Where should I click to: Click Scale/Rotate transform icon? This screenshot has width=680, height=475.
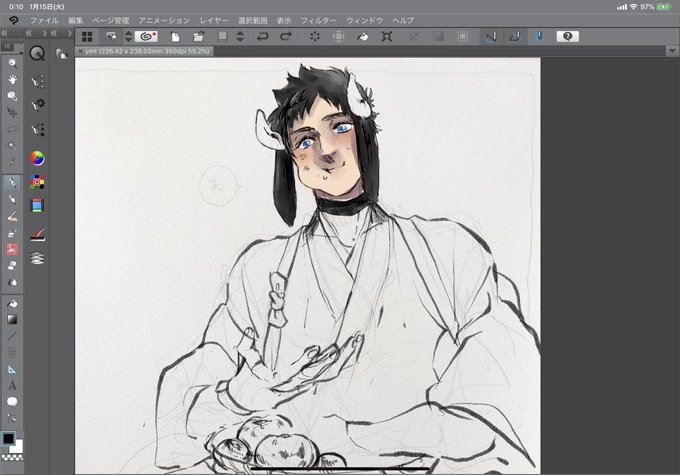point(387,37)
